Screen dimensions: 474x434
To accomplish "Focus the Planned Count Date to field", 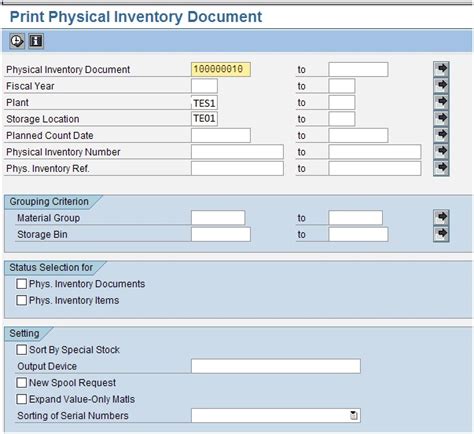I will click(x=358, y=135).
